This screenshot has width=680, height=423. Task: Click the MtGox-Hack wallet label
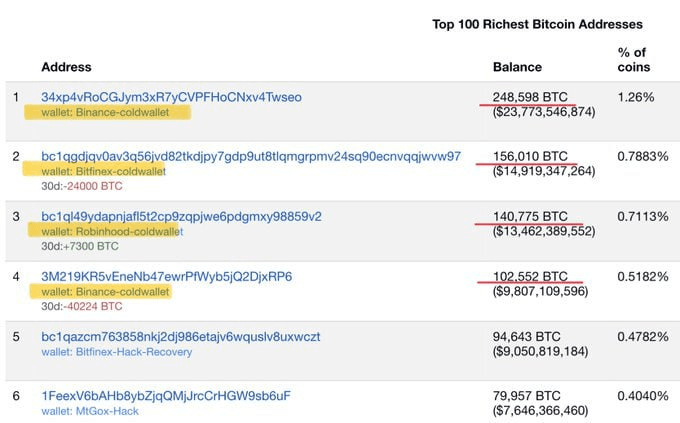click(90, 411)
